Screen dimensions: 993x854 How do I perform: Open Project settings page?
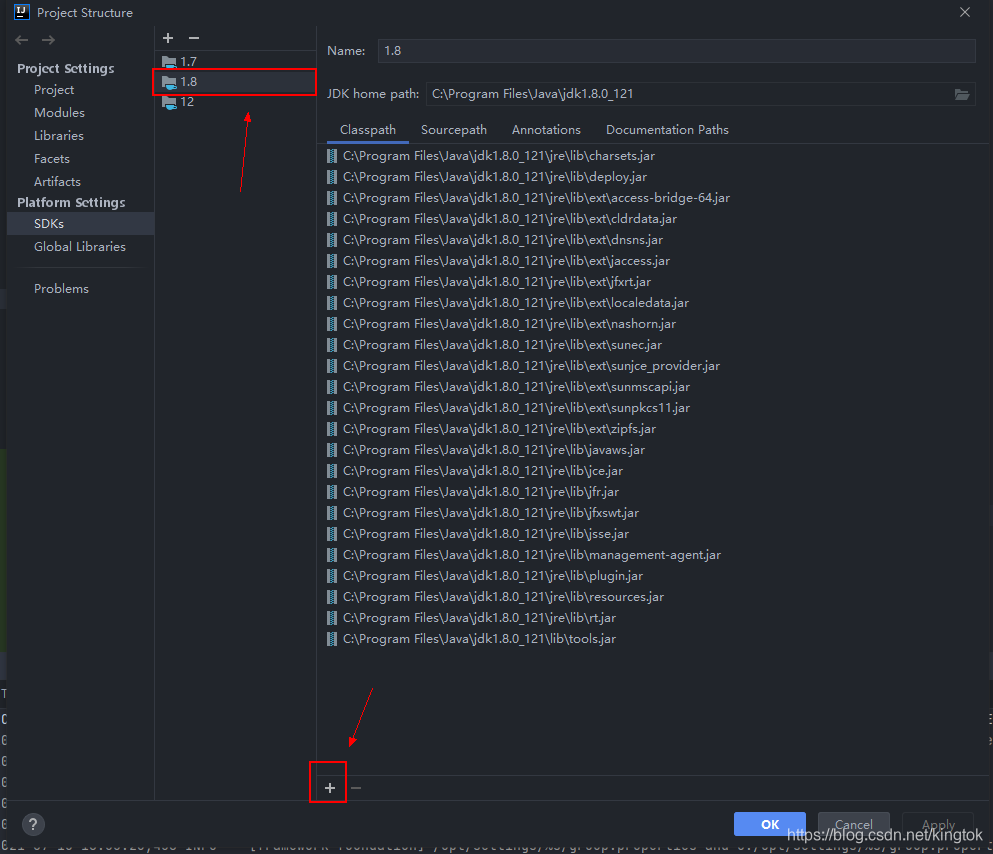[x=54, y=90]
